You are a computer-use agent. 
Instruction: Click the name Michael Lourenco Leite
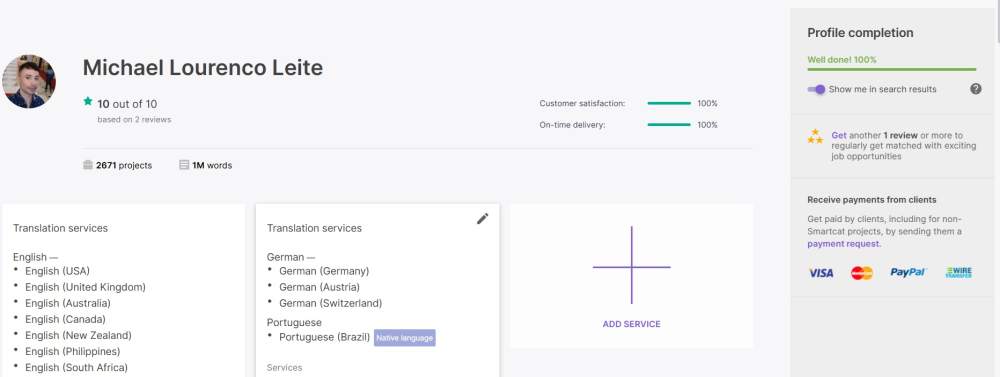(x=203, y=67)
